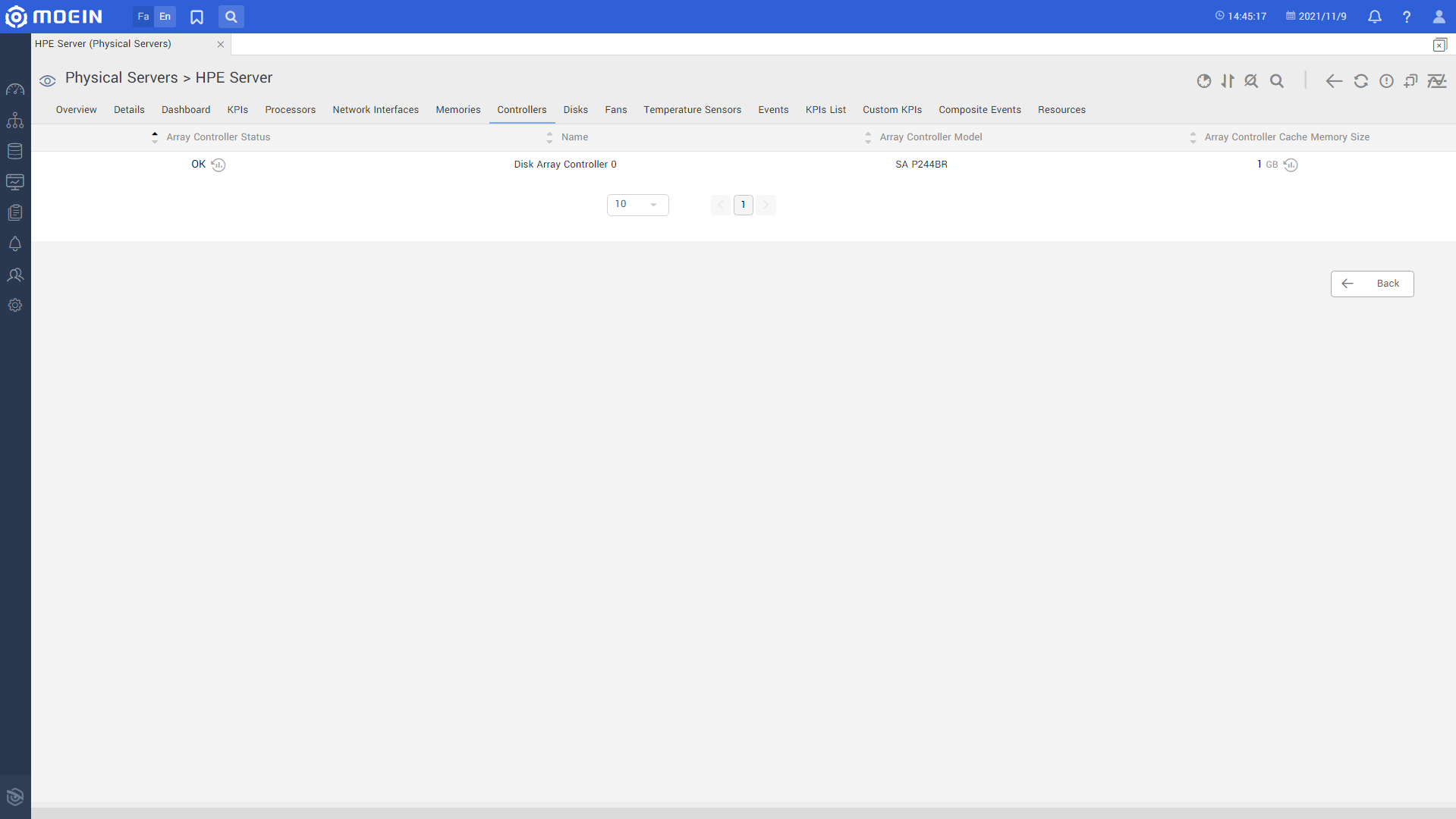The image size is (1456, 819).
Task: Open alerts bell icon in left sidebar
Action: click(15, 243)
